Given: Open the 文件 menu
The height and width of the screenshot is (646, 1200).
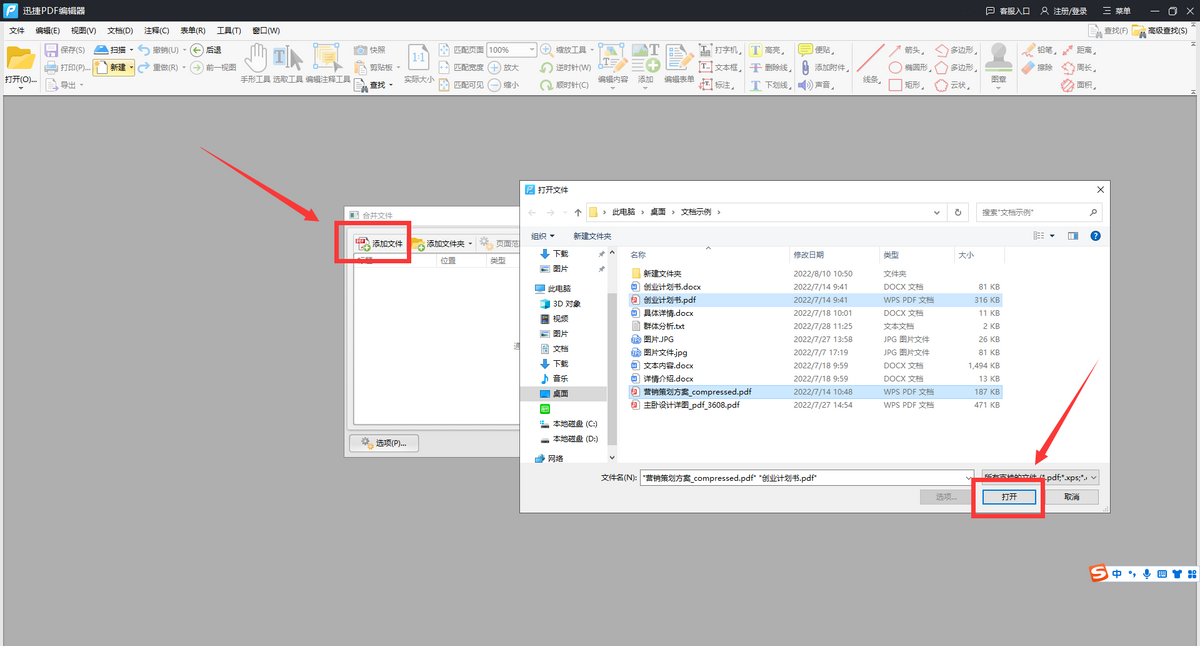Looking at the screenshot, I should pyautogui.click(x=17, y=31).
